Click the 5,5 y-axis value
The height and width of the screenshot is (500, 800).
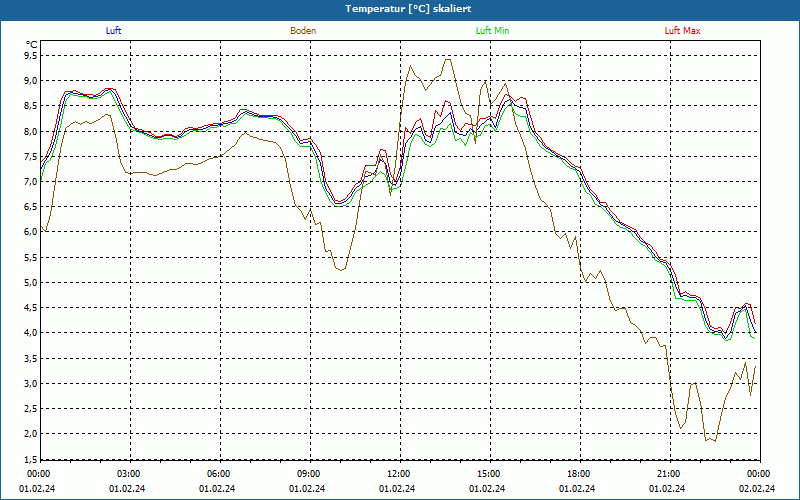point(30,257)
